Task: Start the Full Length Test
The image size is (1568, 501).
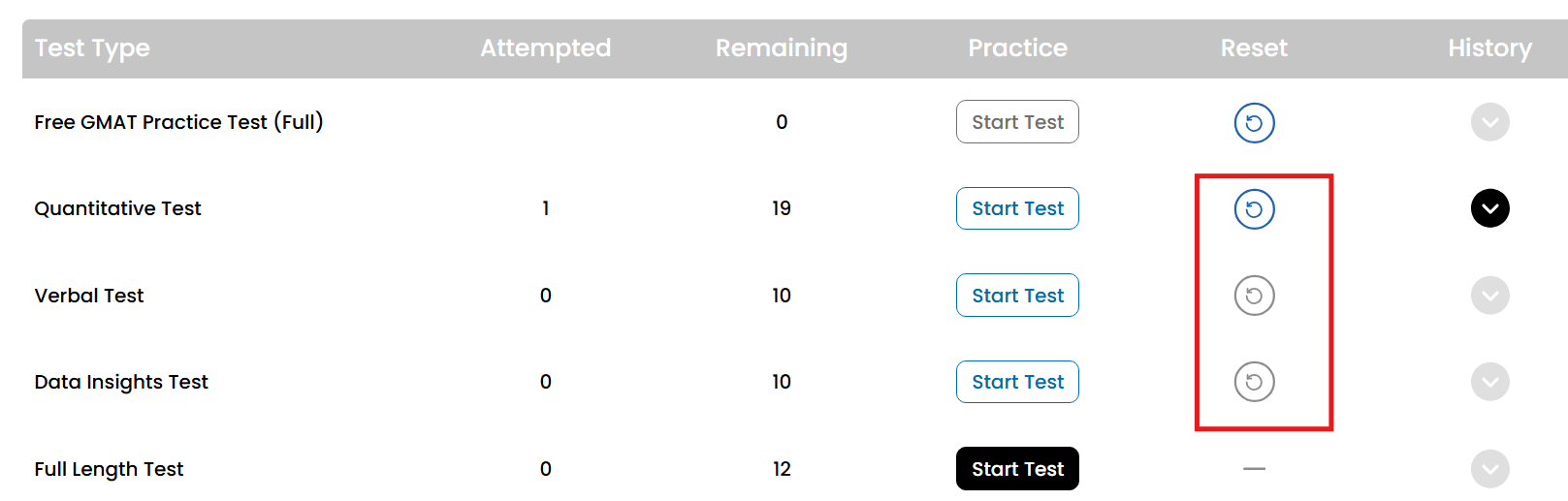Action: pyautogui.click(x=1017, y=469)
